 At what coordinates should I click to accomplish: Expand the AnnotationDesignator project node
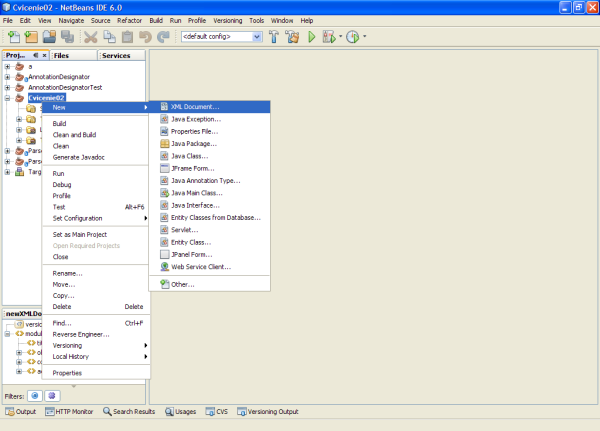coord(7,77)
